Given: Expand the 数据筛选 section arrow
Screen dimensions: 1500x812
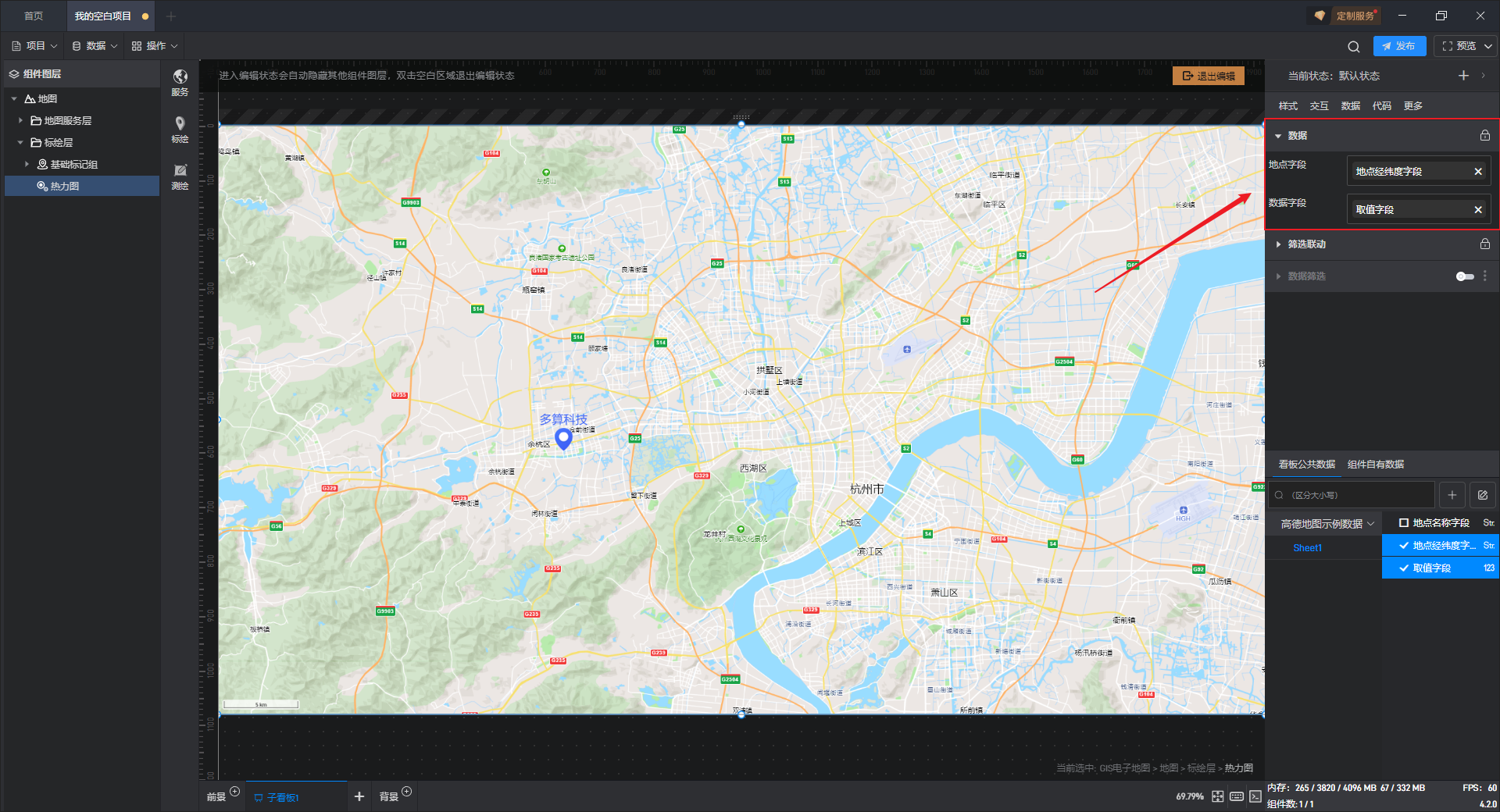Looking at the screenshot, I should [1278, 276].
